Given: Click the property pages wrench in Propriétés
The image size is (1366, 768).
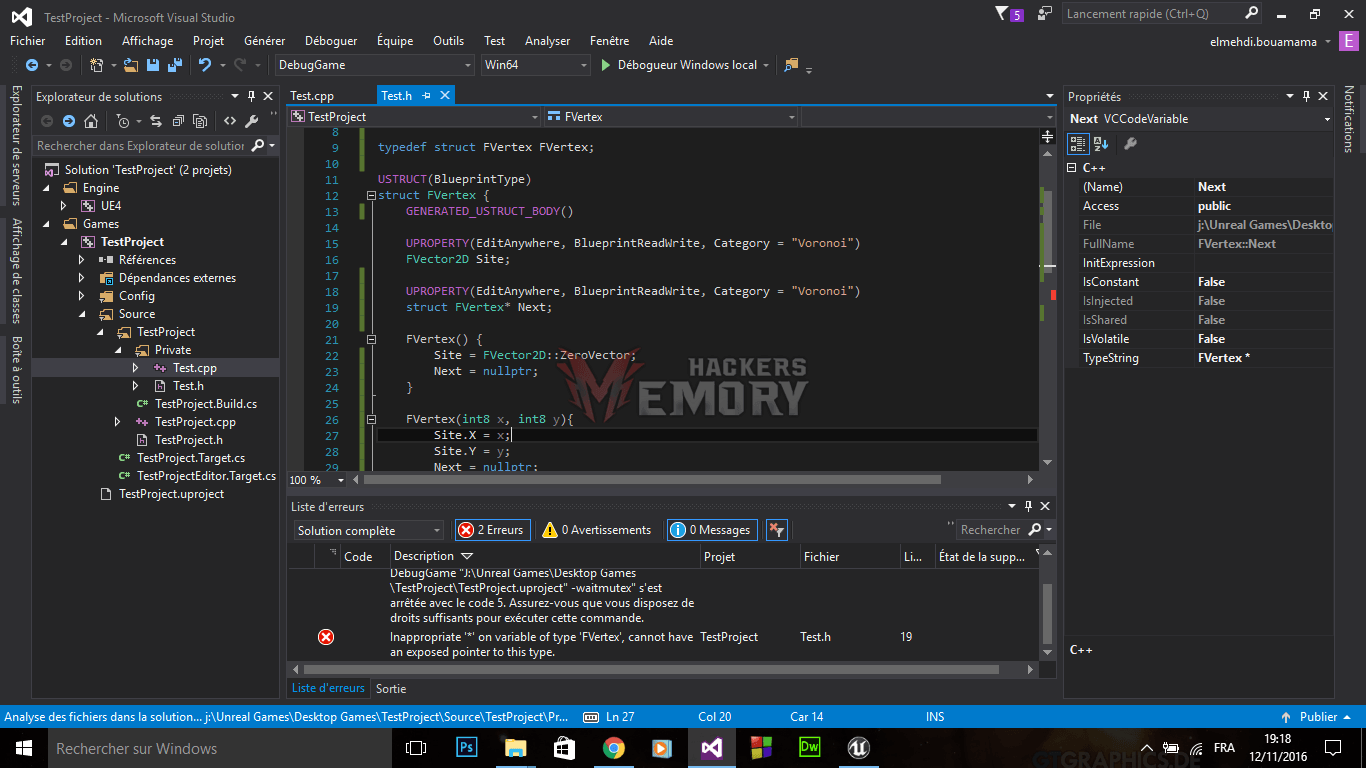Looking at the screenshot, I should (x=1130, y=144).
